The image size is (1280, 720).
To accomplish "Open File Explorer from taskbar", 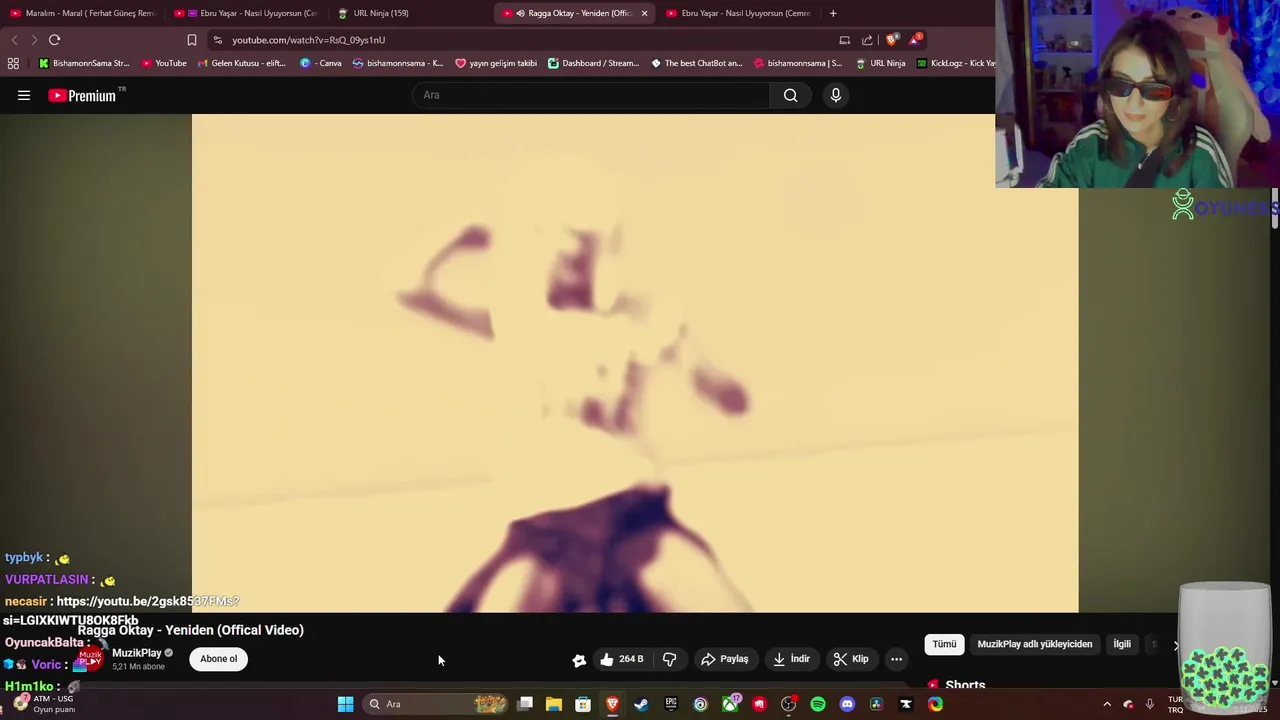I will click(x=553, y=704).
